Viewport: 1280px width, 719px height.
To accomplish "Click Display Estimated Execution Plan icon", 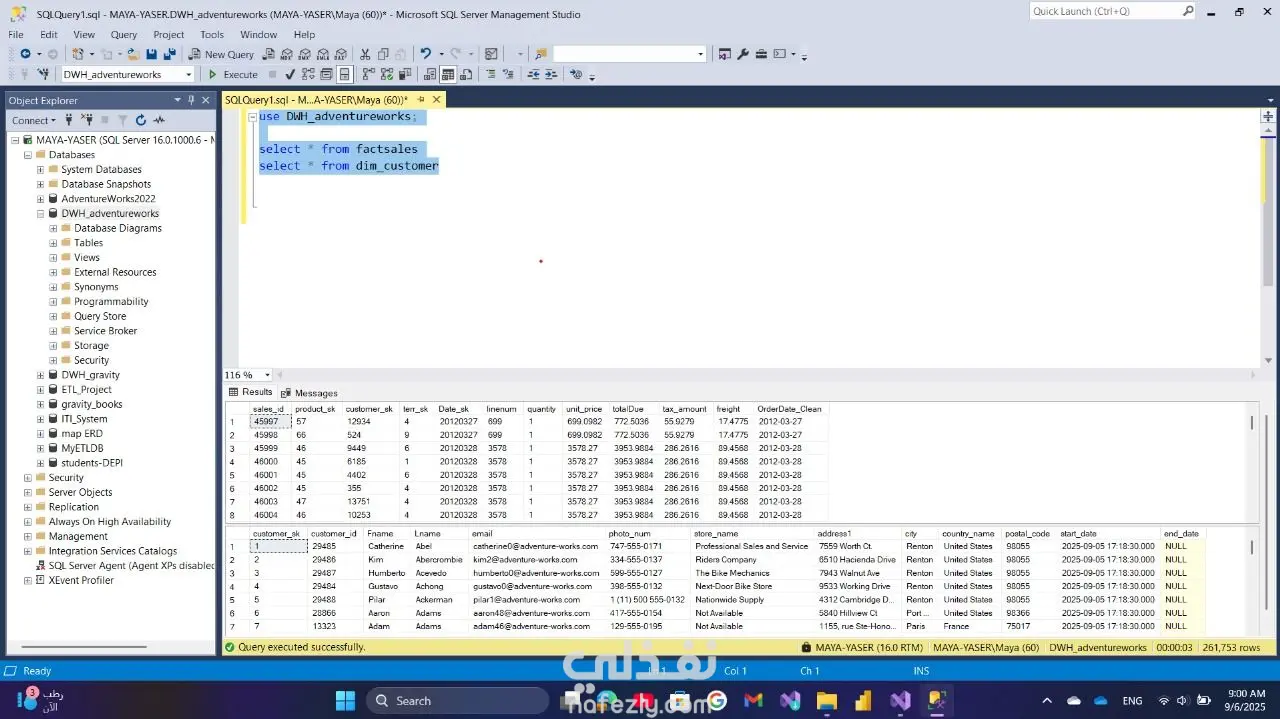I will tap(309, 74).
